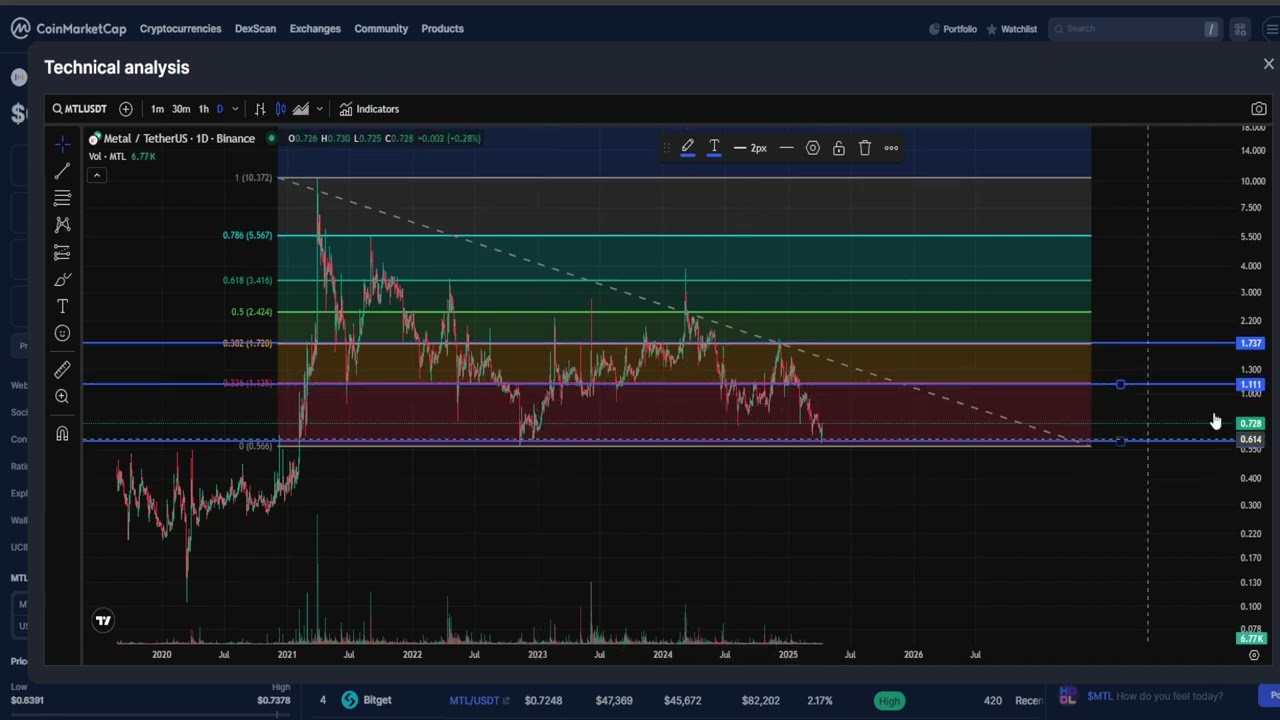Select the trend line drawing tool
The height and width of the screenshot is (720, 1280).
(x=62, y=171)
